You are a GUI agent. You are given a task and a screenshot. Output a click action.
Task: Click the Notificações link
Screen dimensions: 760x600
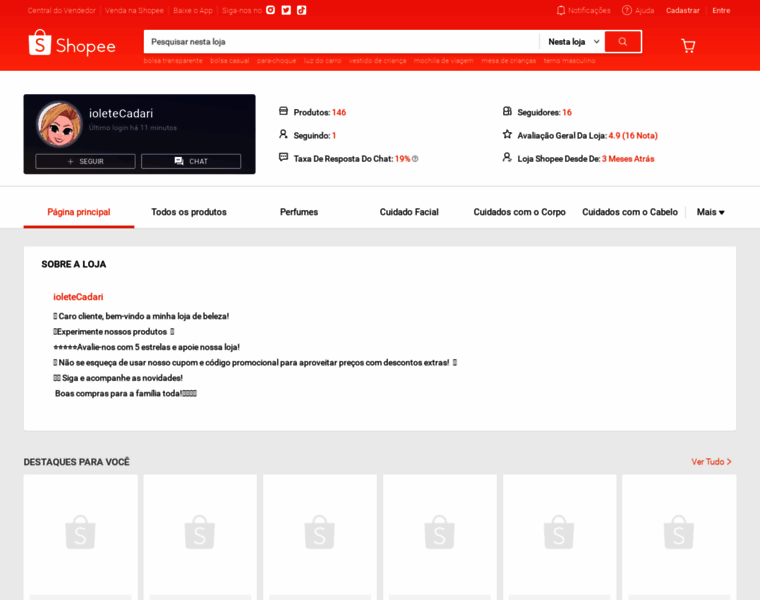(x=589, y=11)
